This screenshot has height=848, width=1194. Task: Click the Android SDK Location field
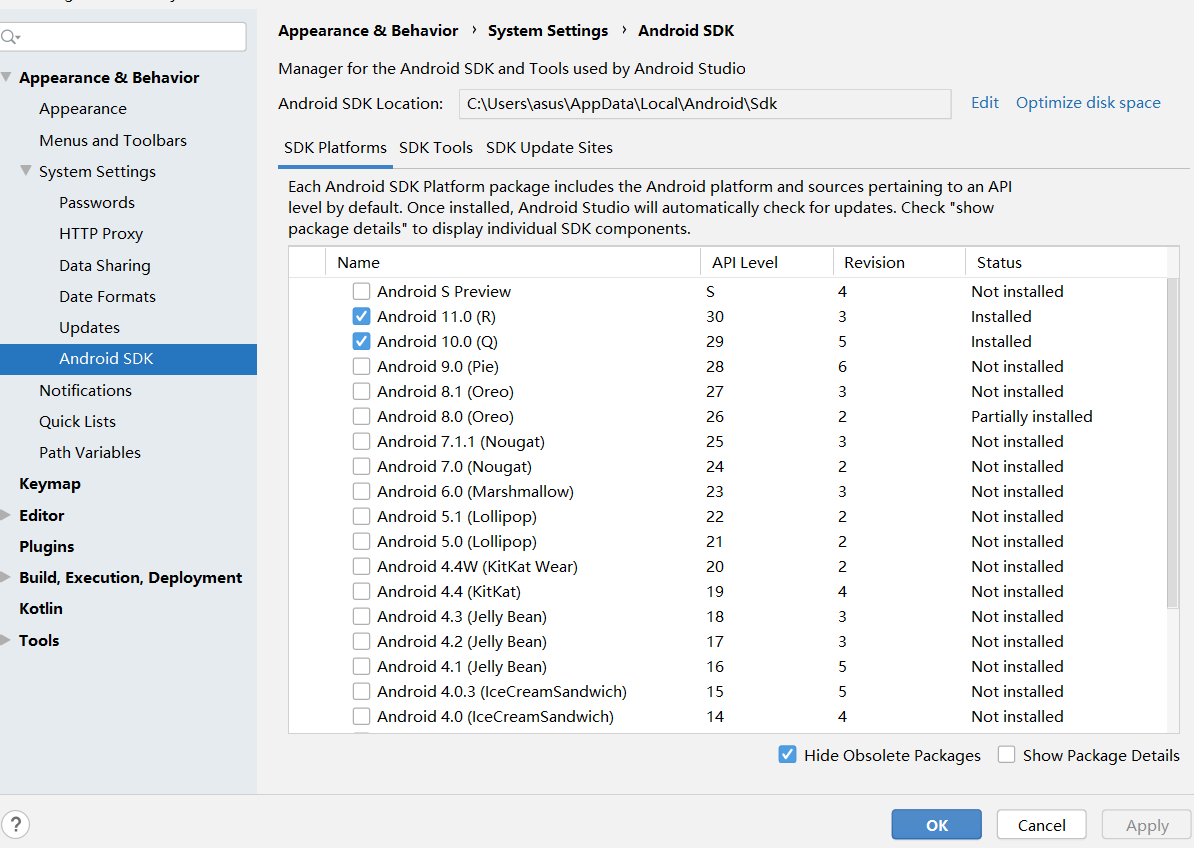tap(705, 103)
